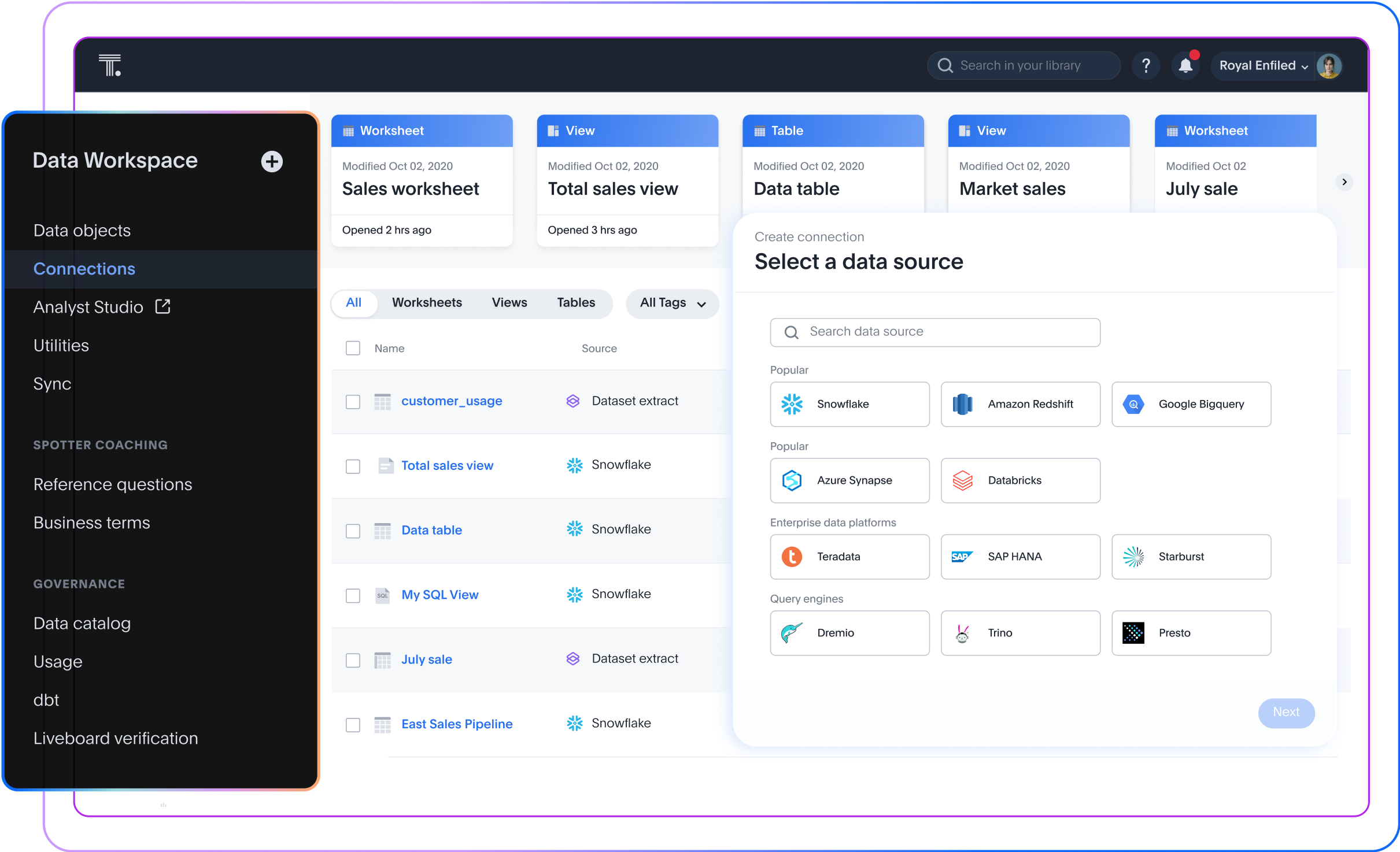Screen dimensions: 1400x852
Task: Click the add button in Data Workspace
Action: pos(272,161)
